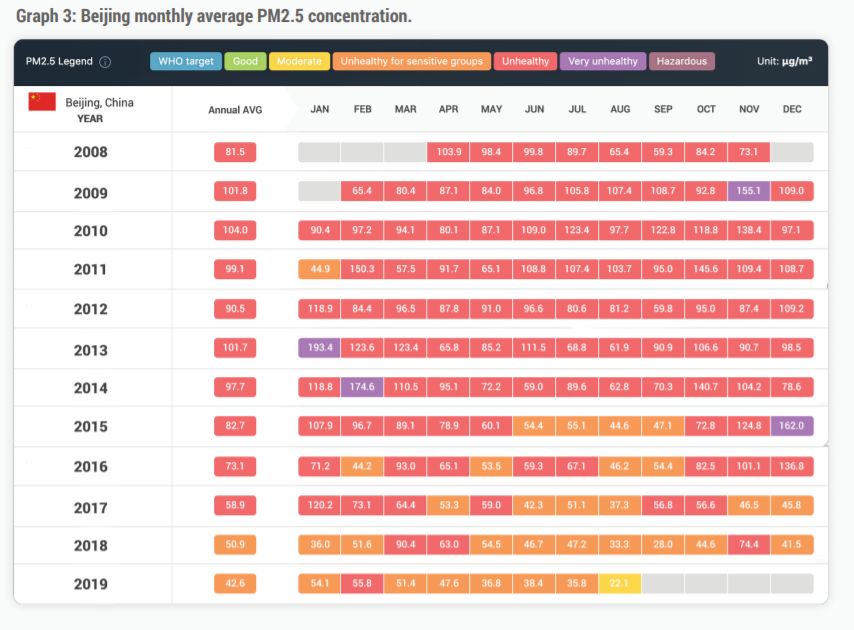Click the 2015 annual average 82.7
The width and height of the screenshot is (854, 630).
point(235,426)
